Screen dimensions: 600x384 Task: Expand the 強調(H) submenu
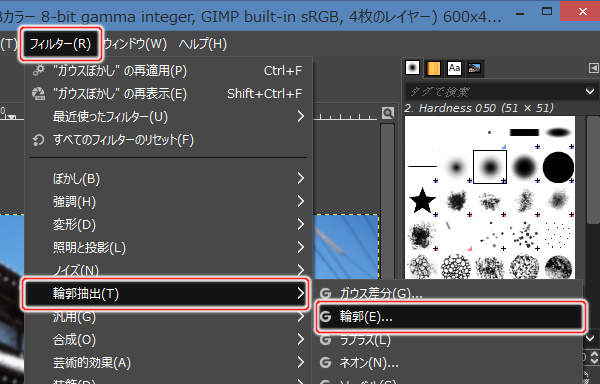tap(168, 202)
